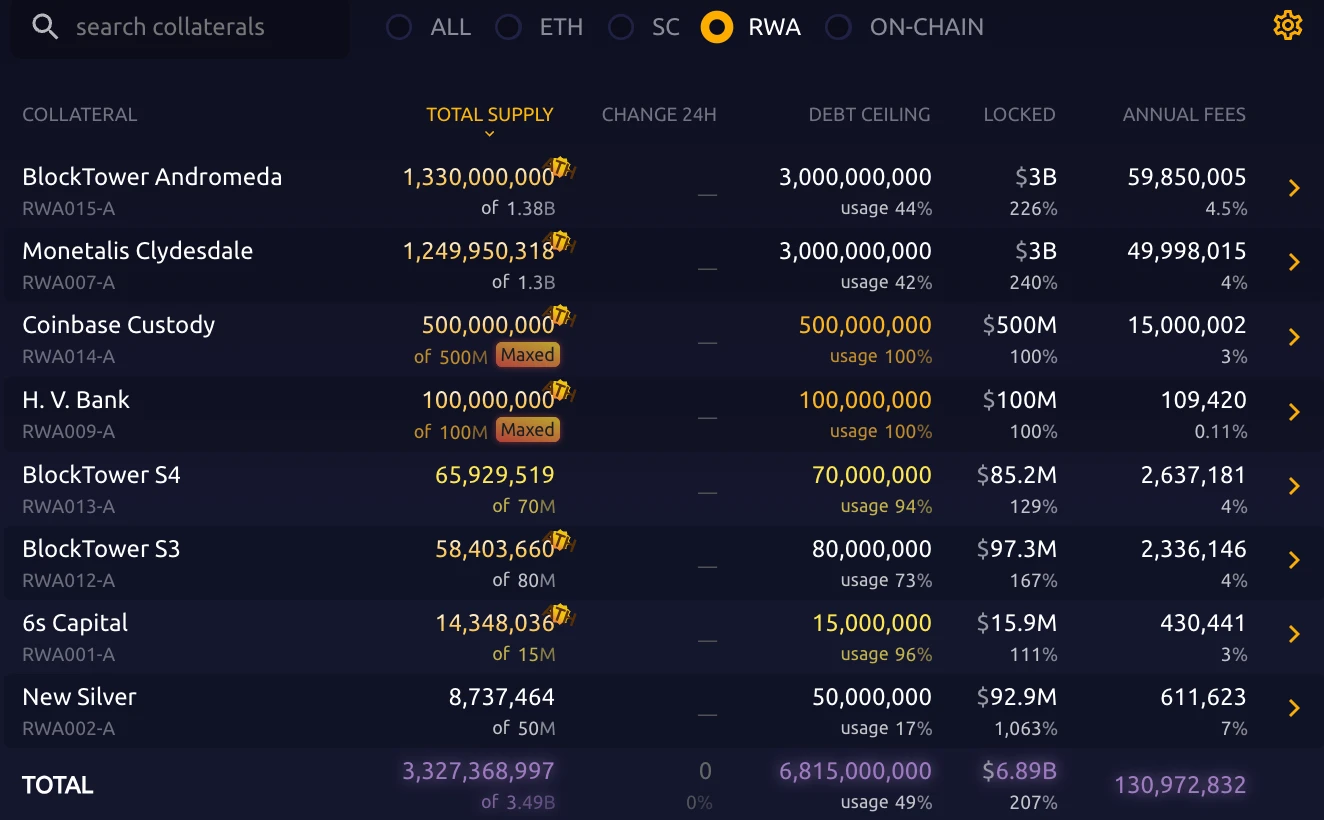Viewport: 1324px width, 820px height.
Task: Expand the BlockTower Andromeda row
Action: click(x=1295, y=188)
